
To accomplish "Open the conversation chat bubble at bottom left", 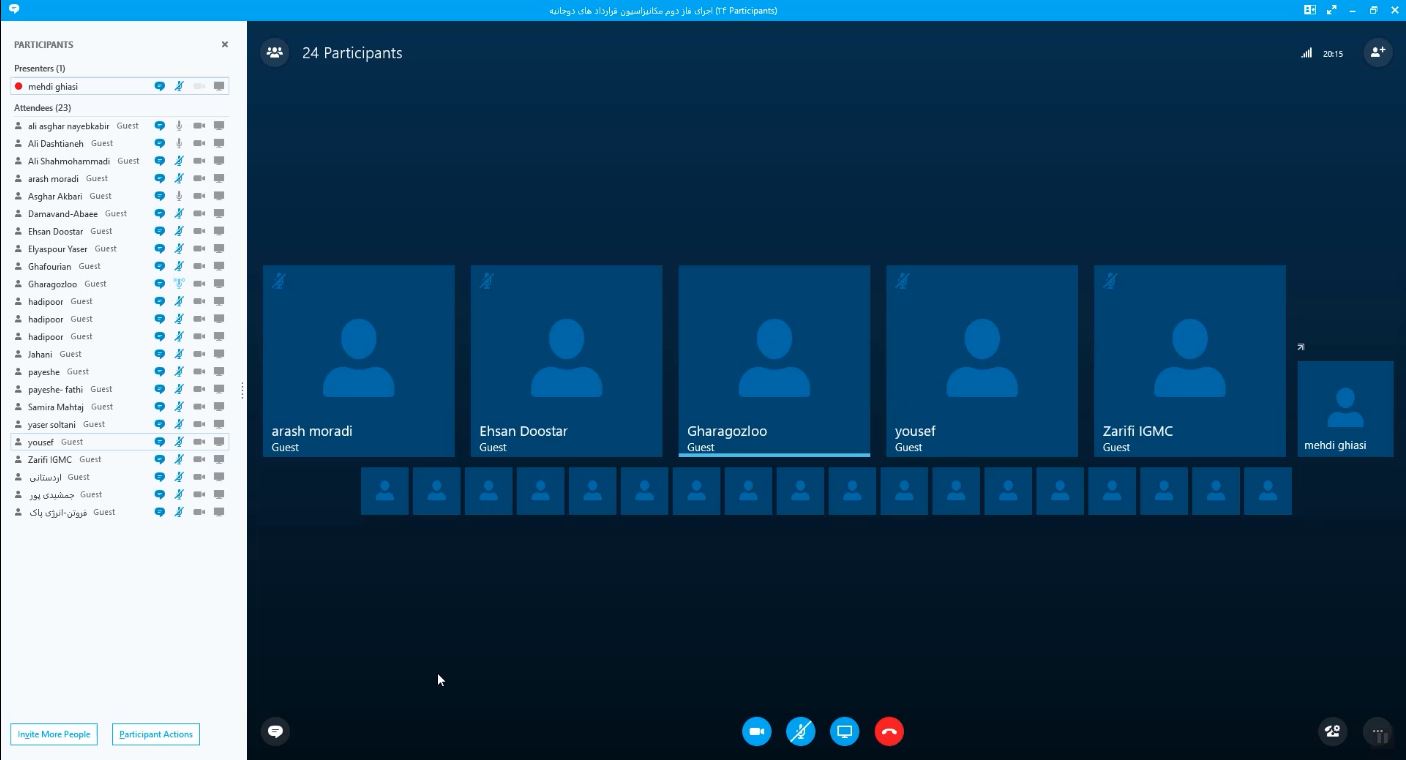I will (x=275, y=732).
